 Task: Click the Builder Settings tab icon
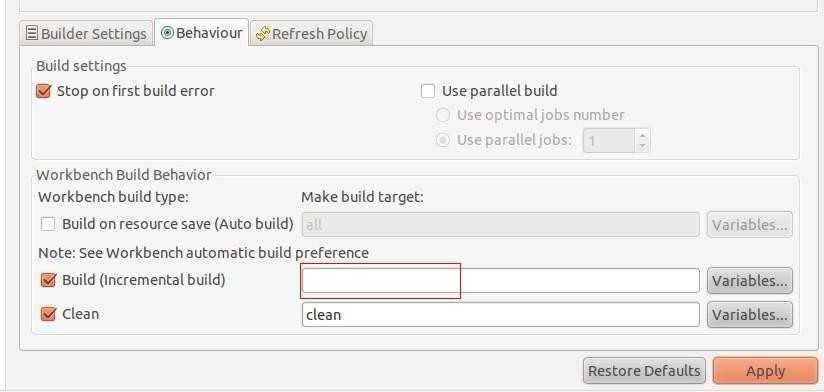point(32,34)
